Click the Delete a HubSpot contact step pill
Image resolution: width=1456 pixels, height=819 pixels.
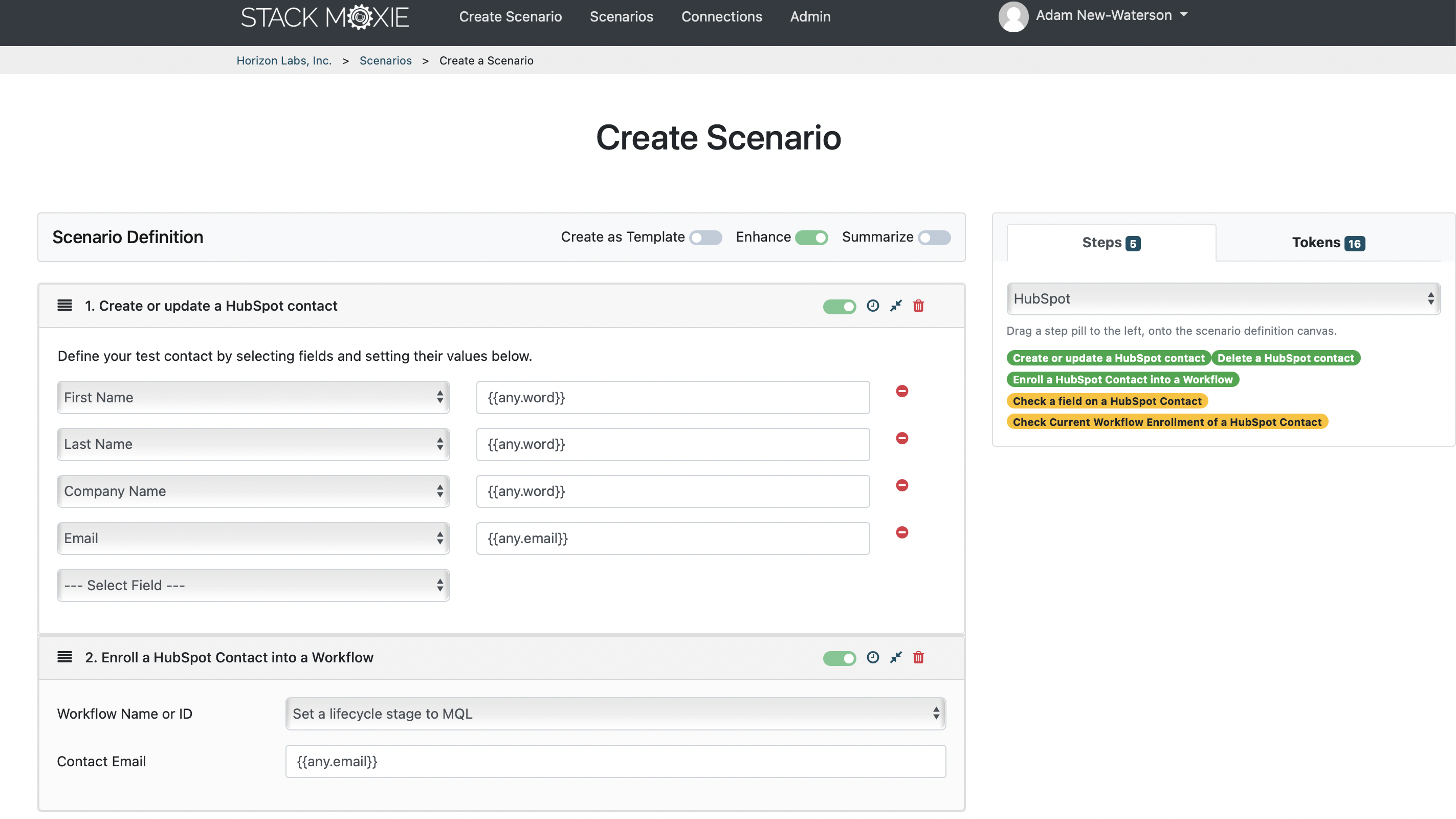tap(1287, 357)
